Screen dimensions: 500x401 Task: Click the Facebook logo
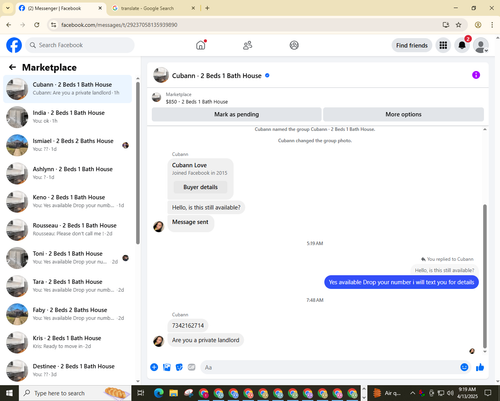[14, 45]
